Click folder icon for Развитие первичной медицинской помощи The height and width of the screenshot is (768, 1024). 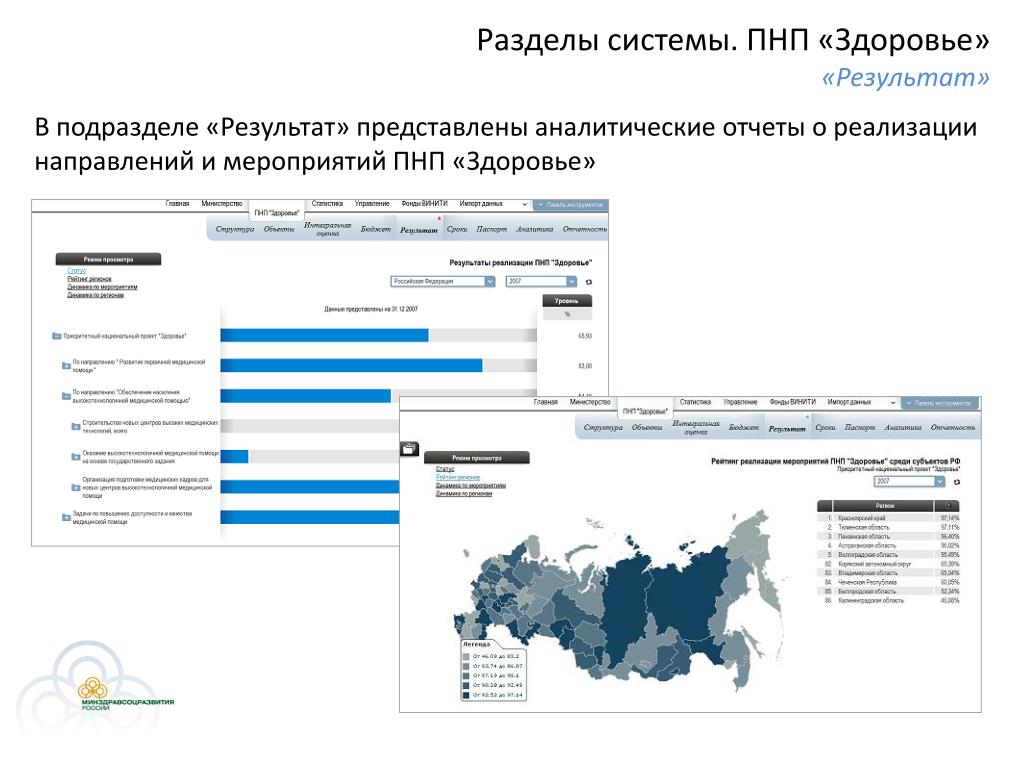66,366
